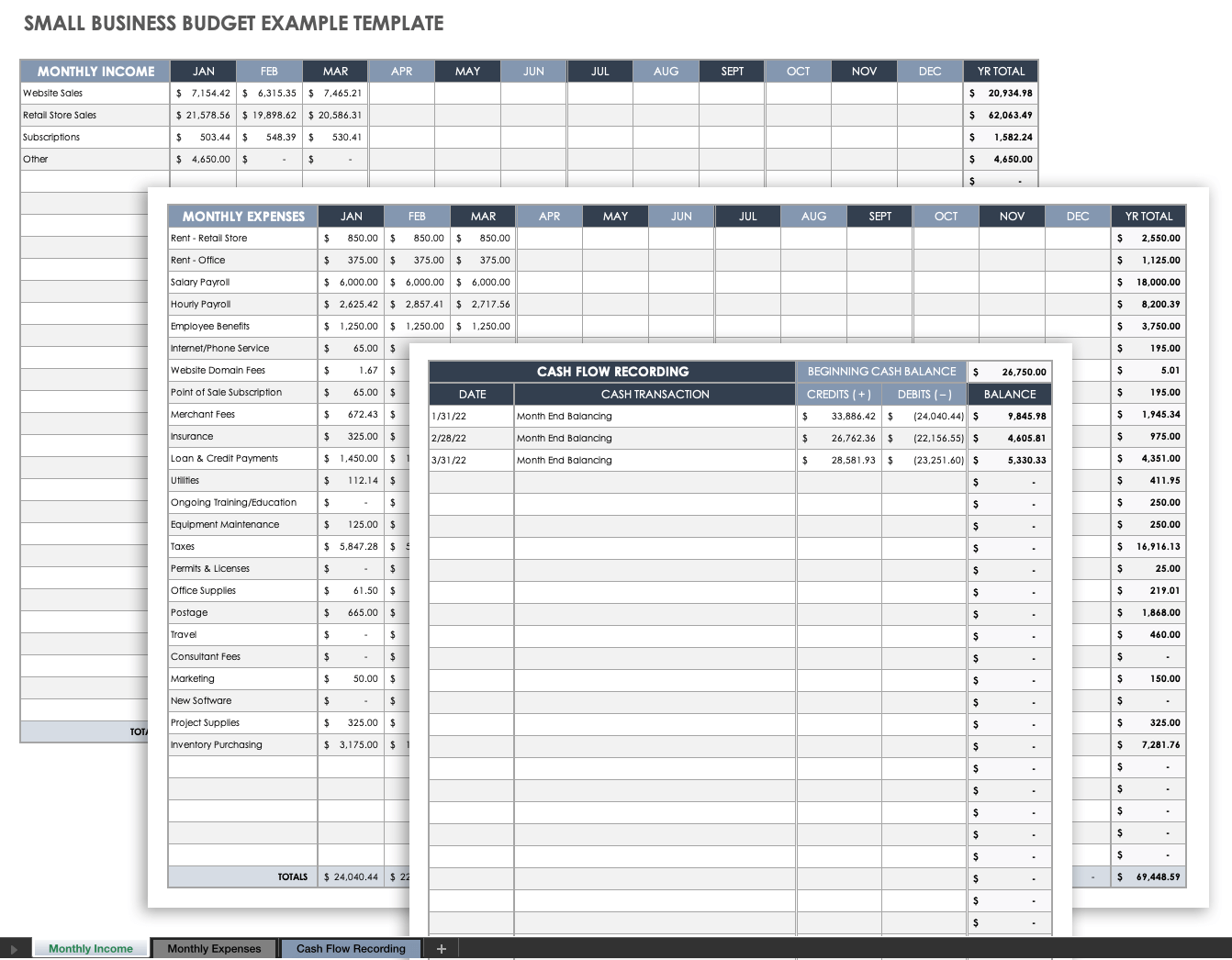This screenshot has height=960, width=1232.
Task: Click the MONTHLY EXPENSES header cell
Action: (243, 216)
